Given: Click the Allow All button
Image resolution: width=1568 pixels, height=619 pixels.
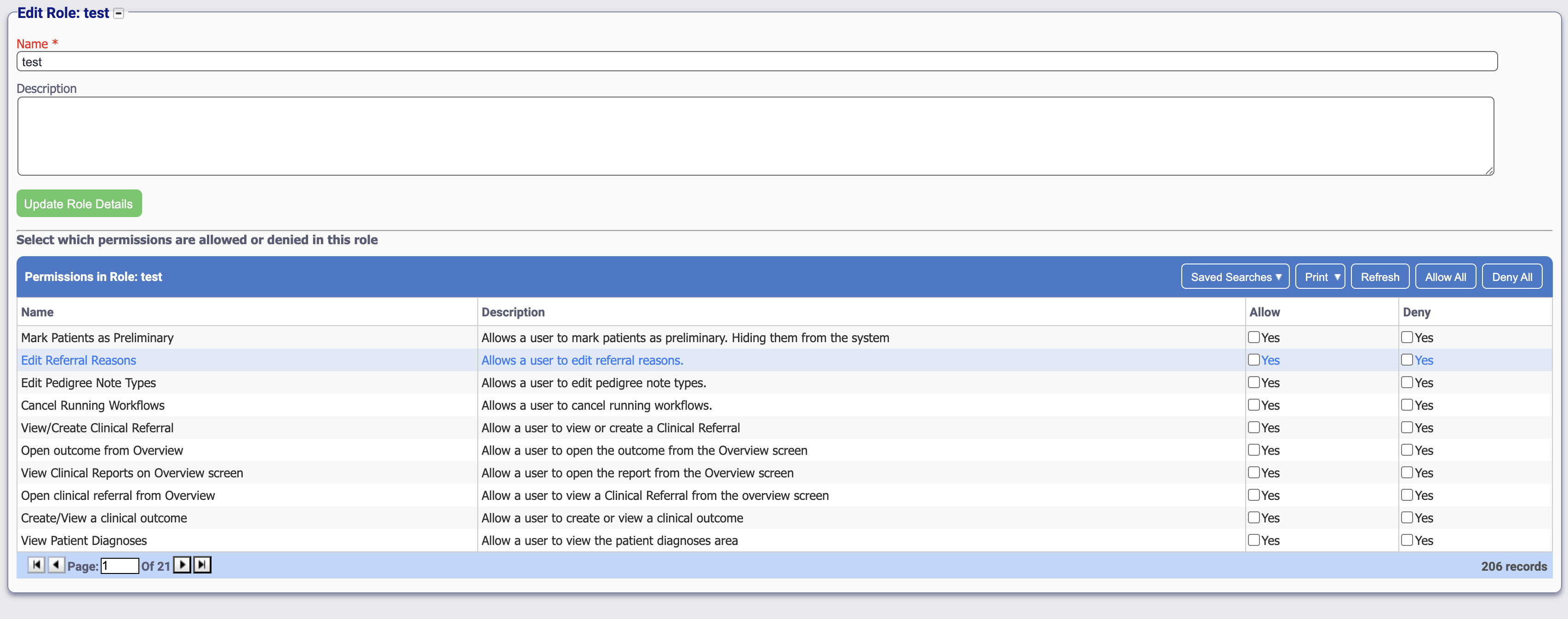Looking at the screenshot, I should pyautogui.click(x=1445, y=277).
